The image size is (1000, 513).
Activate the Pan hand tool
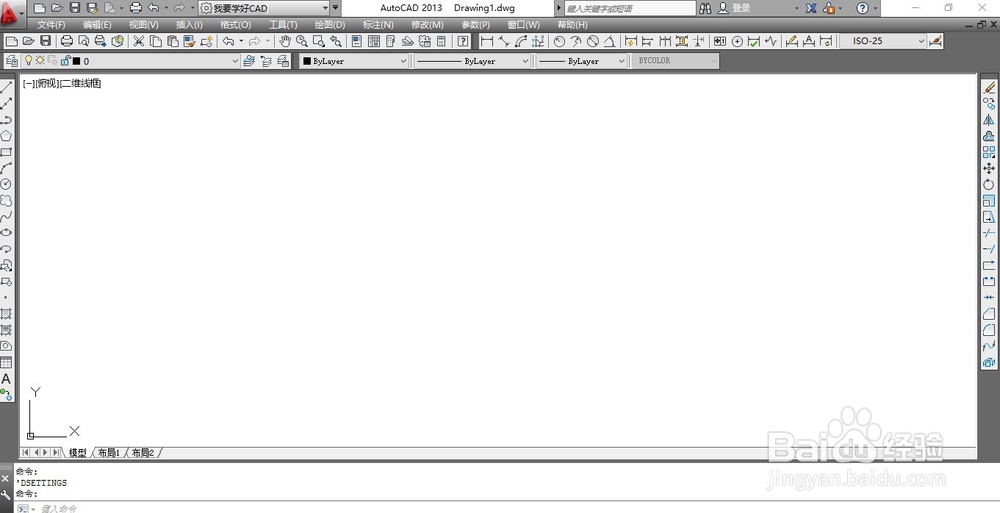tap(284, 41)
